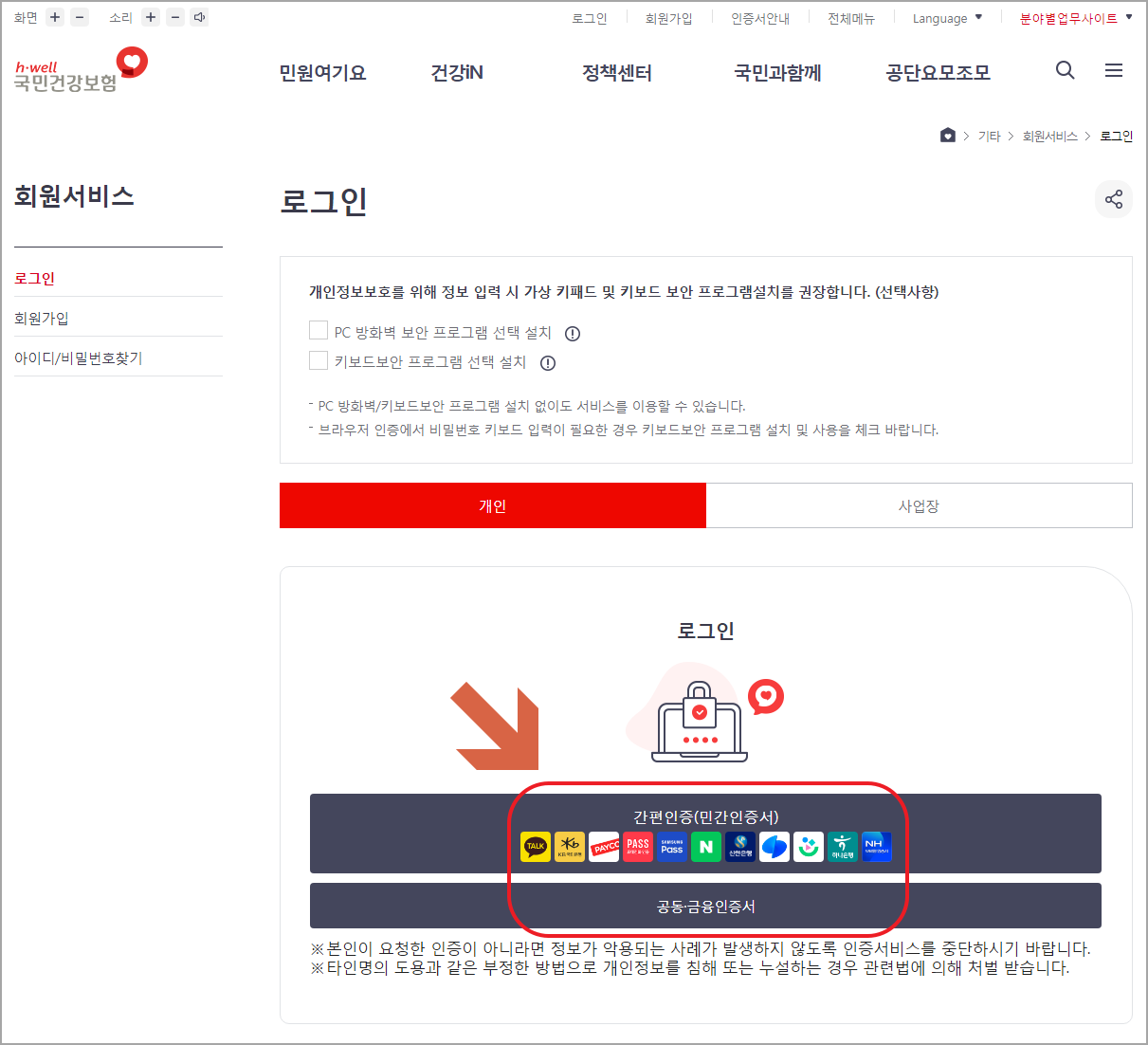The image size is (1148, 1045).
Task: Pick the PAYCO authentication icon
Action: pyautogui.click(x=604, y=847)
